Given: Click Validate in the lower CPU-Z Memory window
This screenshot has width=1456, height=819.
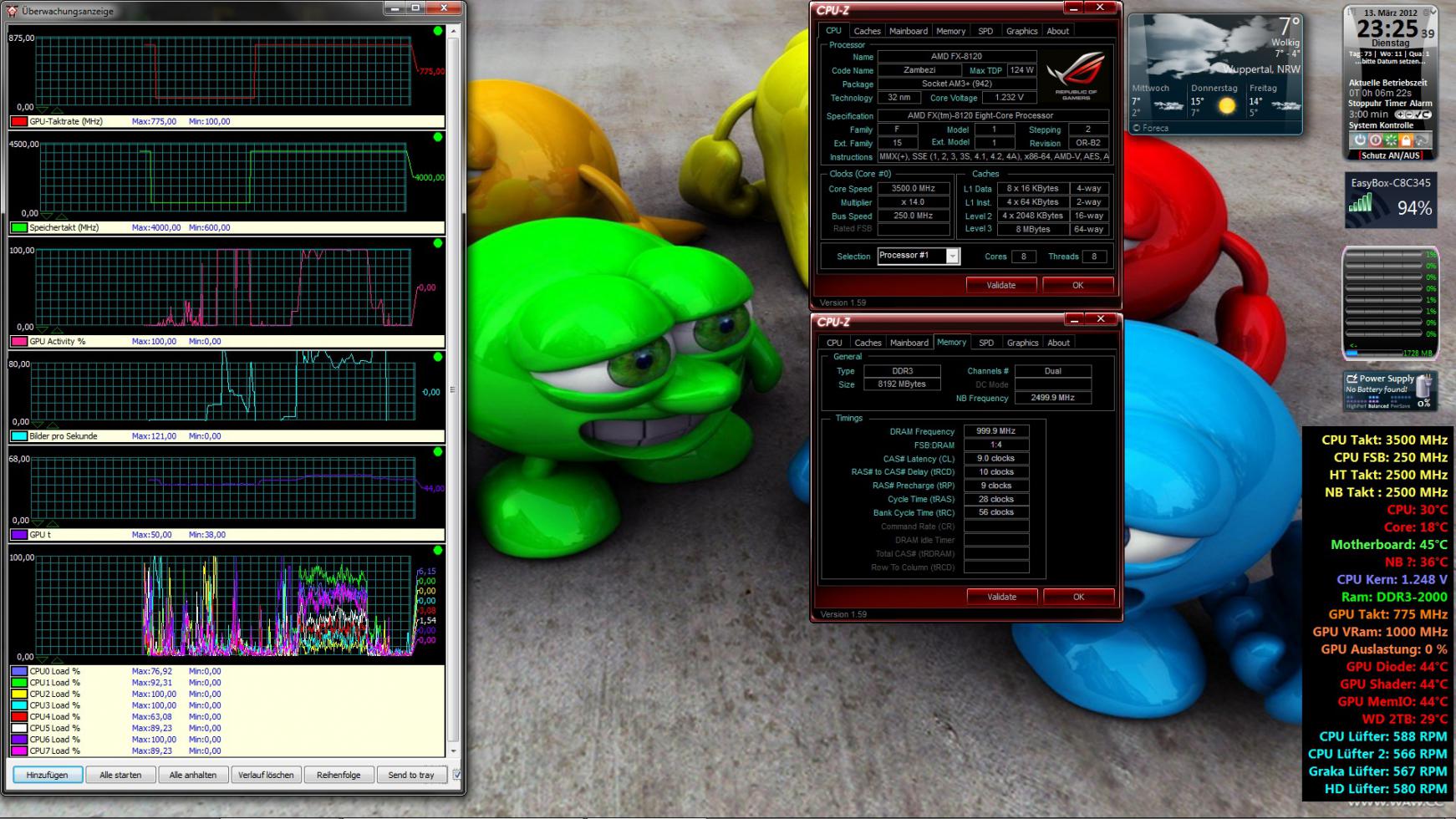Looking at the screenshot, I should pos(1001,597).
